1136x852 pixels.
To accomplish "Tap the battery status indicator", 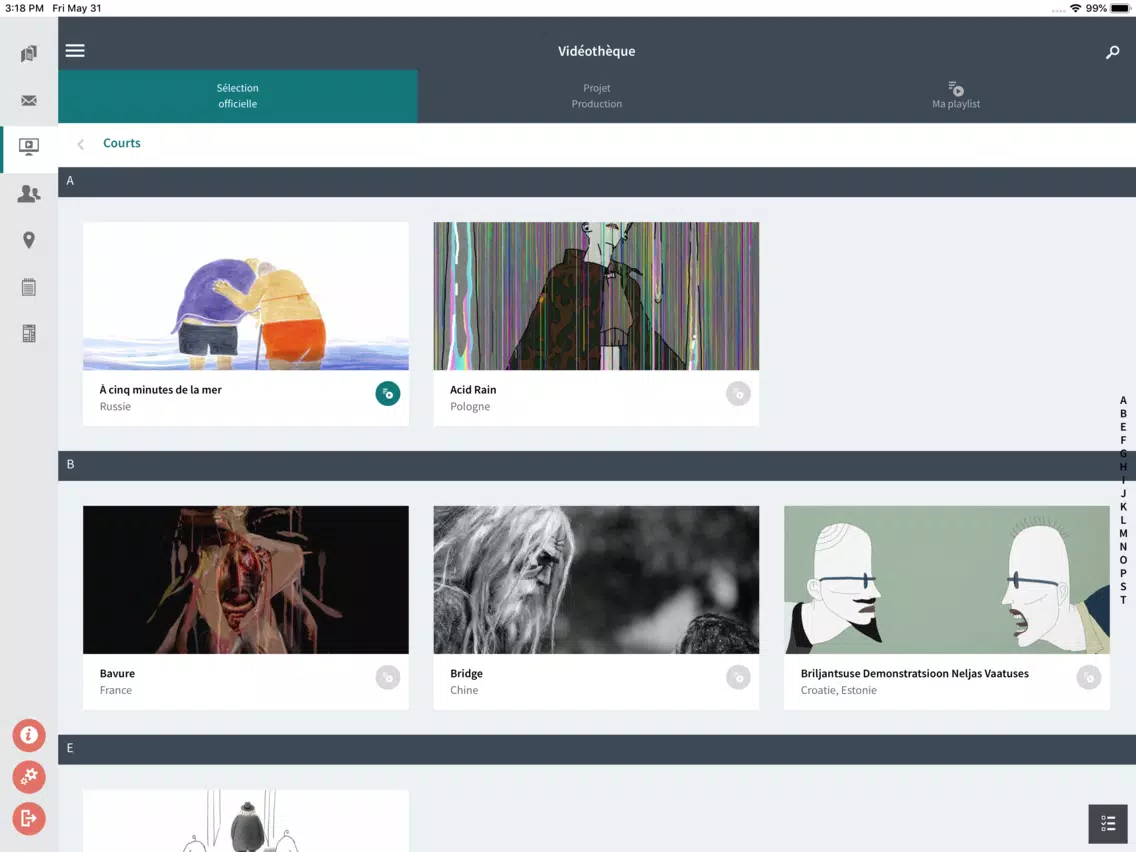I will 1120,8.
